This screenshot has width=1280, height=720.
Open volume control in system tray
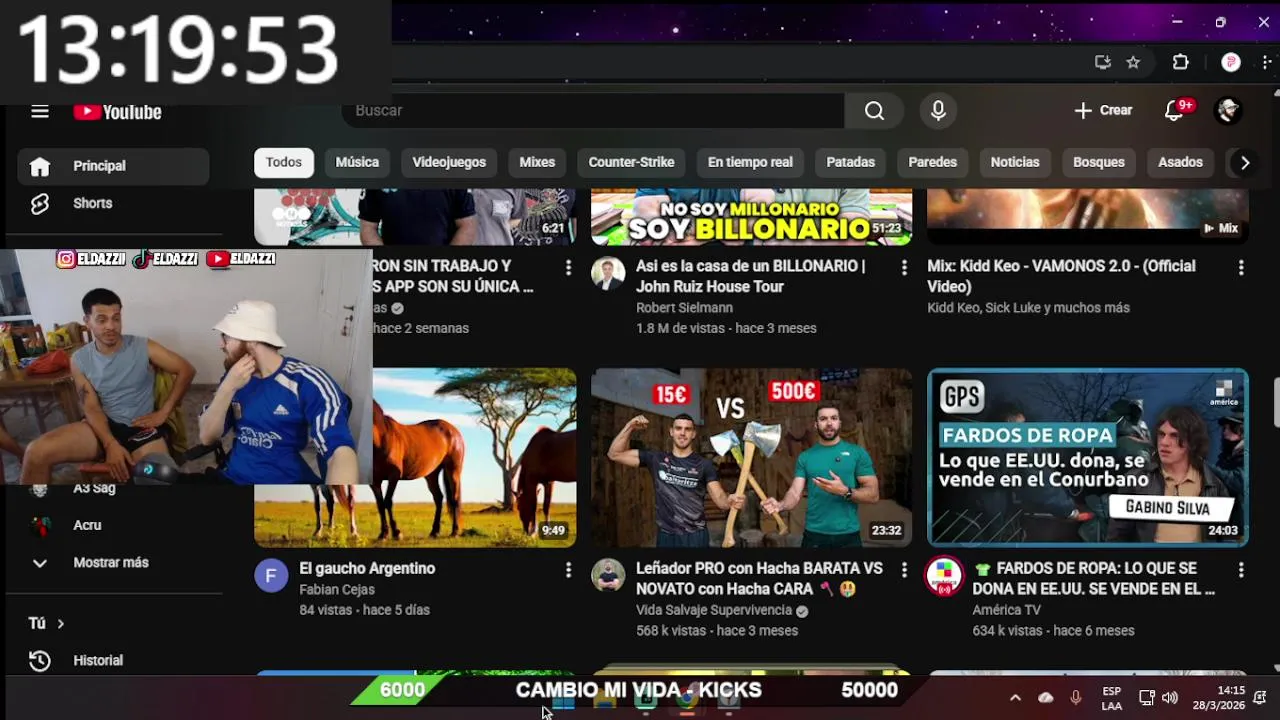[1170, 697]
